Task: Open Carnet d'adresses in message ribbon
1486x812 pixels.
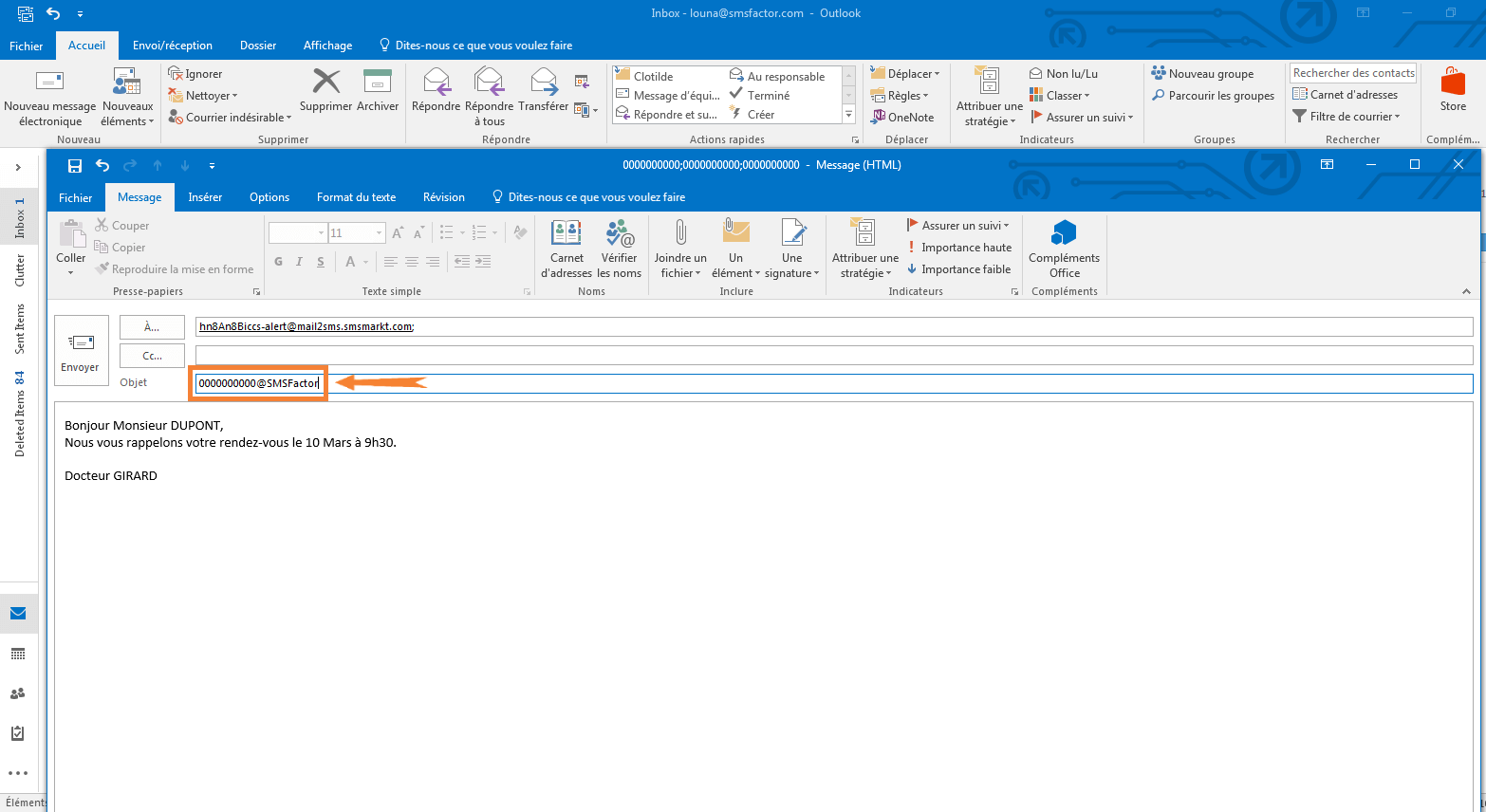Action: pos(567,250)
